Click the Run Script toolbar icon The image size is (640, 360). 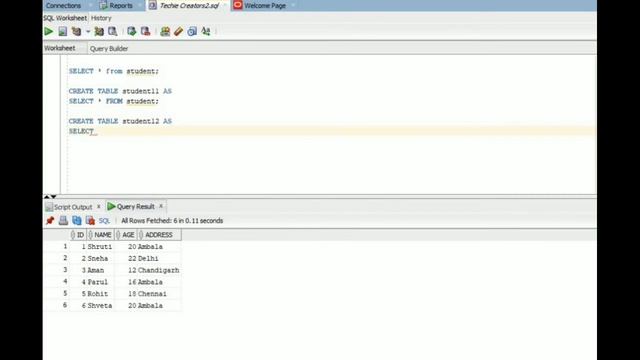62,31
